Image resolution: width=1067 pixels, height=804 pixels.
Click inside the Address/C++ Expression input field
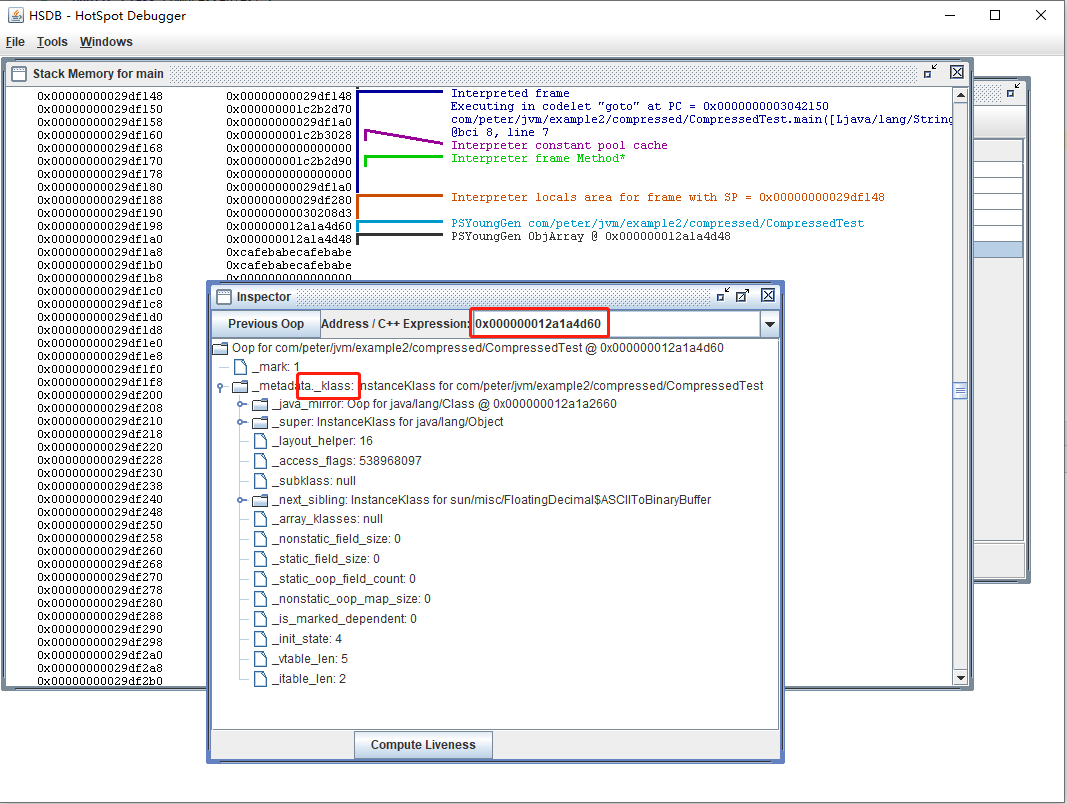[x=560, y=323]
